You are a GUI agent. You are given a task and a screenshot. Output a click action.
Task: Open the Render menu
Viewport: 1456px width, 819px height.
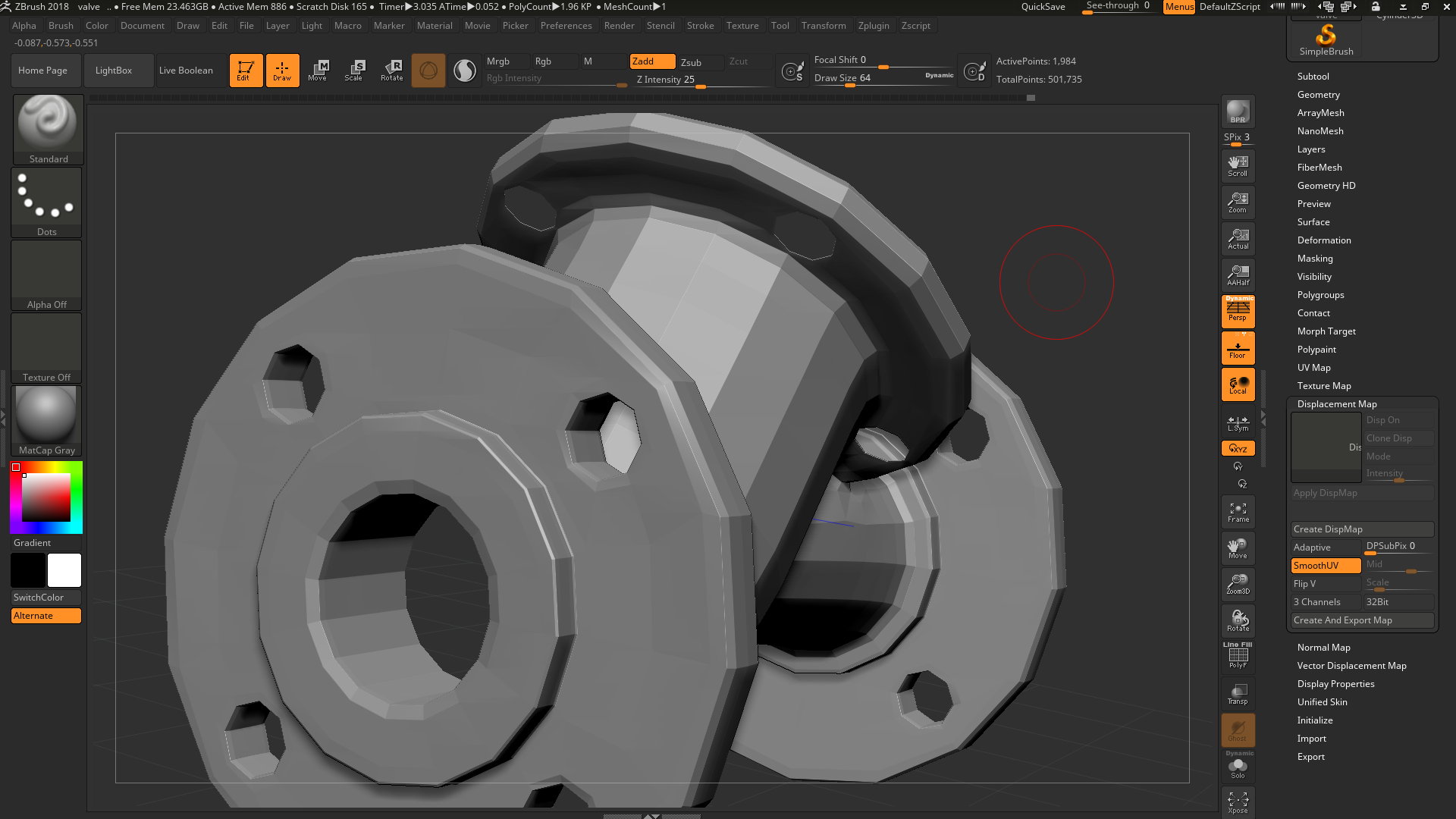tap(619, 26)
